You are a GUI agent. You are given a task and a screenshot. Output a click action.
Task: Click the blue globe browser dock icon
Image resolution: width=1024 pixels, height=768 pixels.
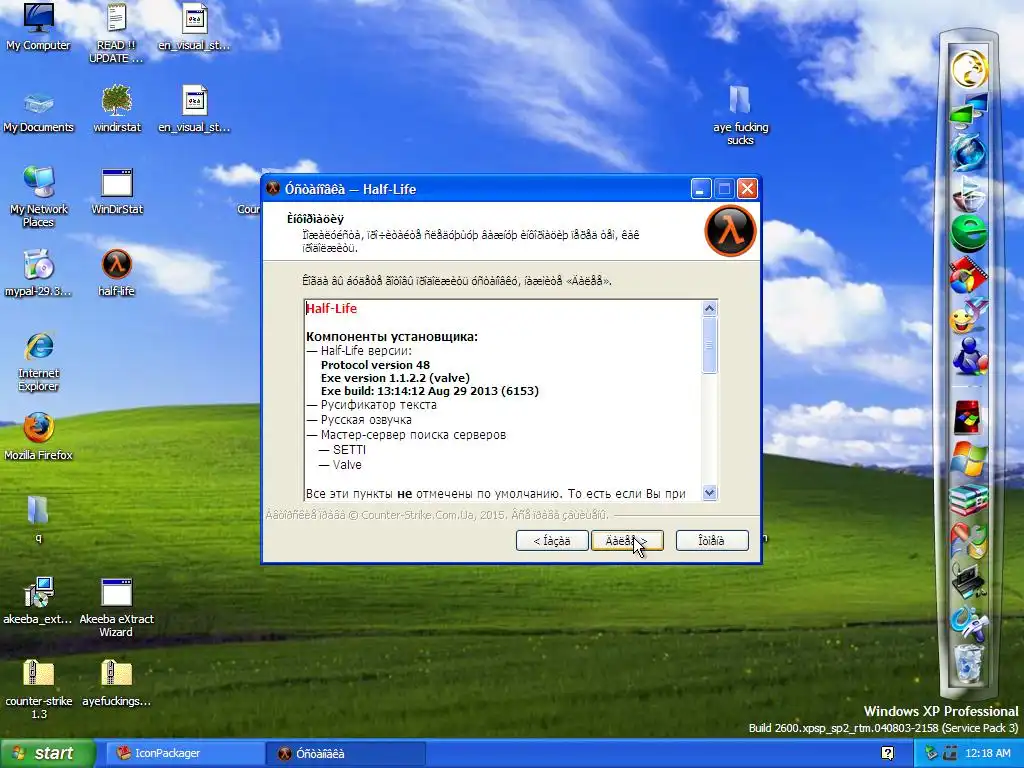pyautogui.click(x=969, y=151)
